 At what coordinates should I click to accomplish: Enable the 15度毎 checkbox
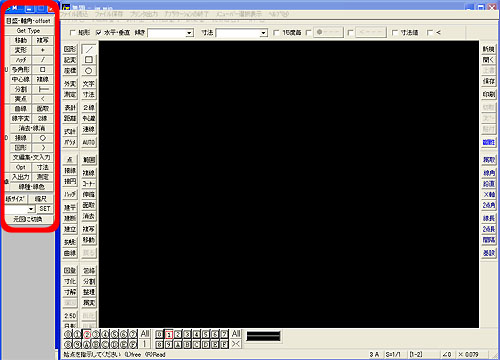[276, 33]
